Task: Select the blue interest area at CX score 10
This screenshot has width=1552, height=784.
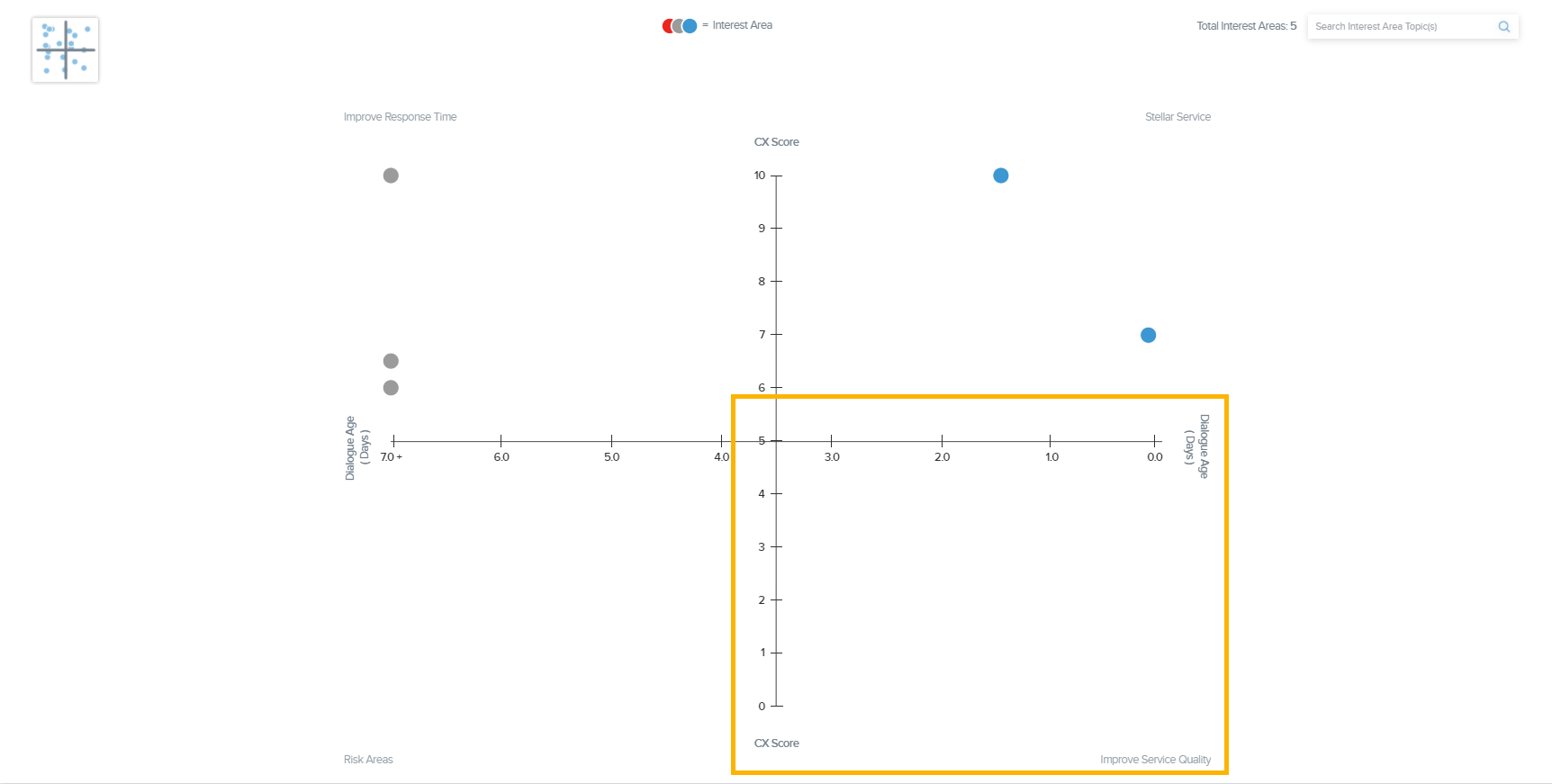Action: point(1000,176)
